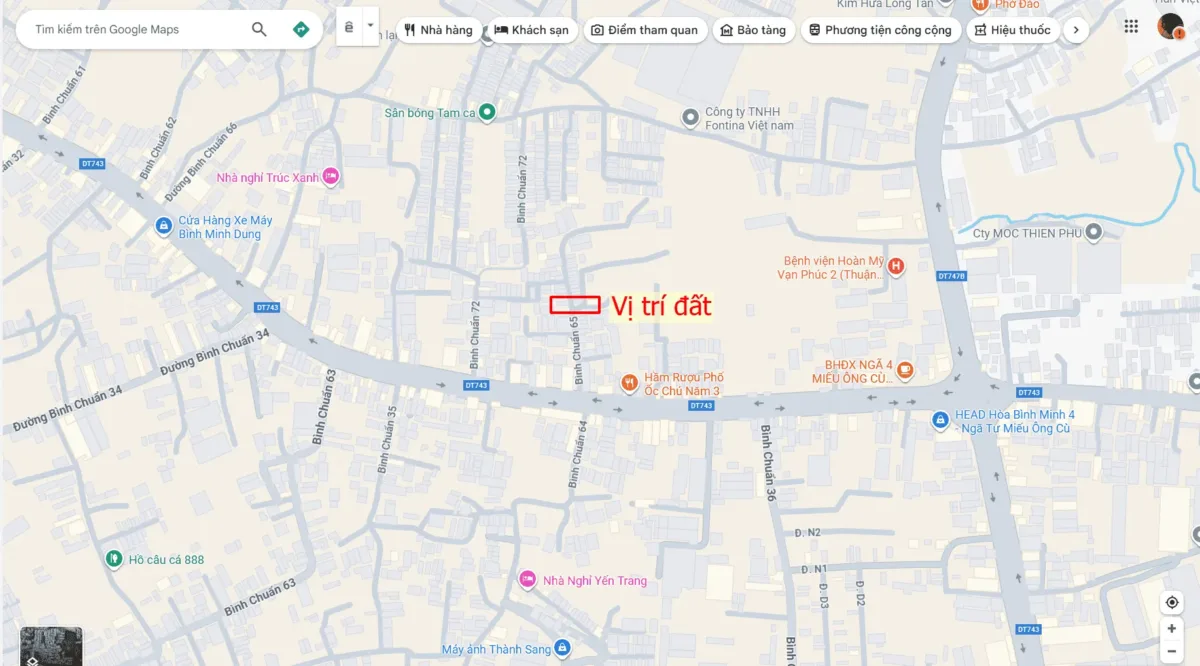The width and height of the screenshot is (1200, 666).
Task: Click the Bình Chuẩn 61 street label
Action: (x=65, y=96)
